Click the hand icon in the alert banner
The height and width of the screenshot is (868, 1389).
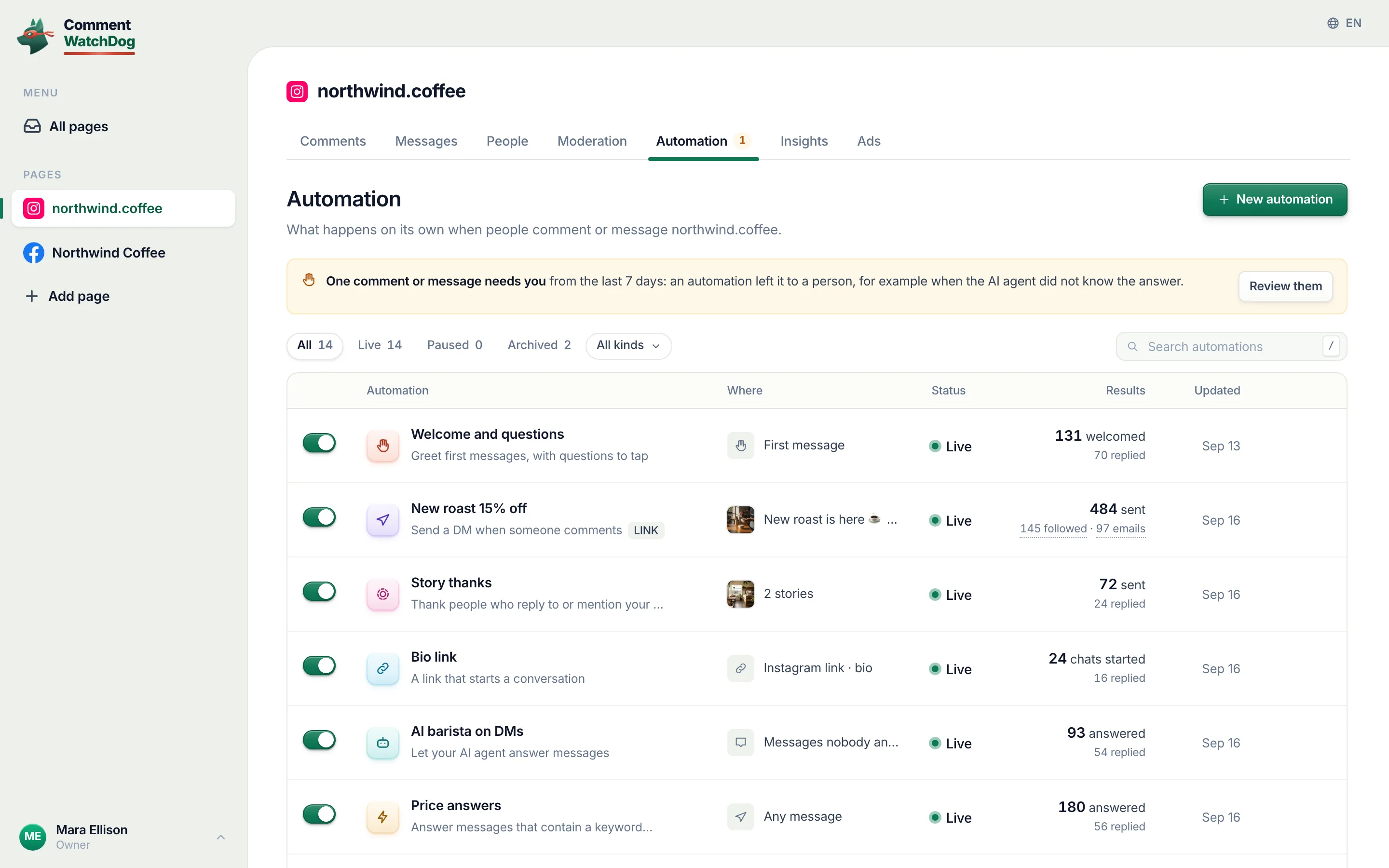coord(309,280)
